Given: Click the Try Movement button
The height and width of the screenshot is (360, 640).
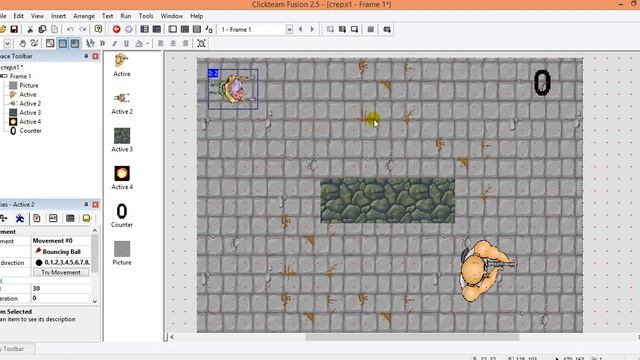Looking at the screenshot, I should point(61,272).
